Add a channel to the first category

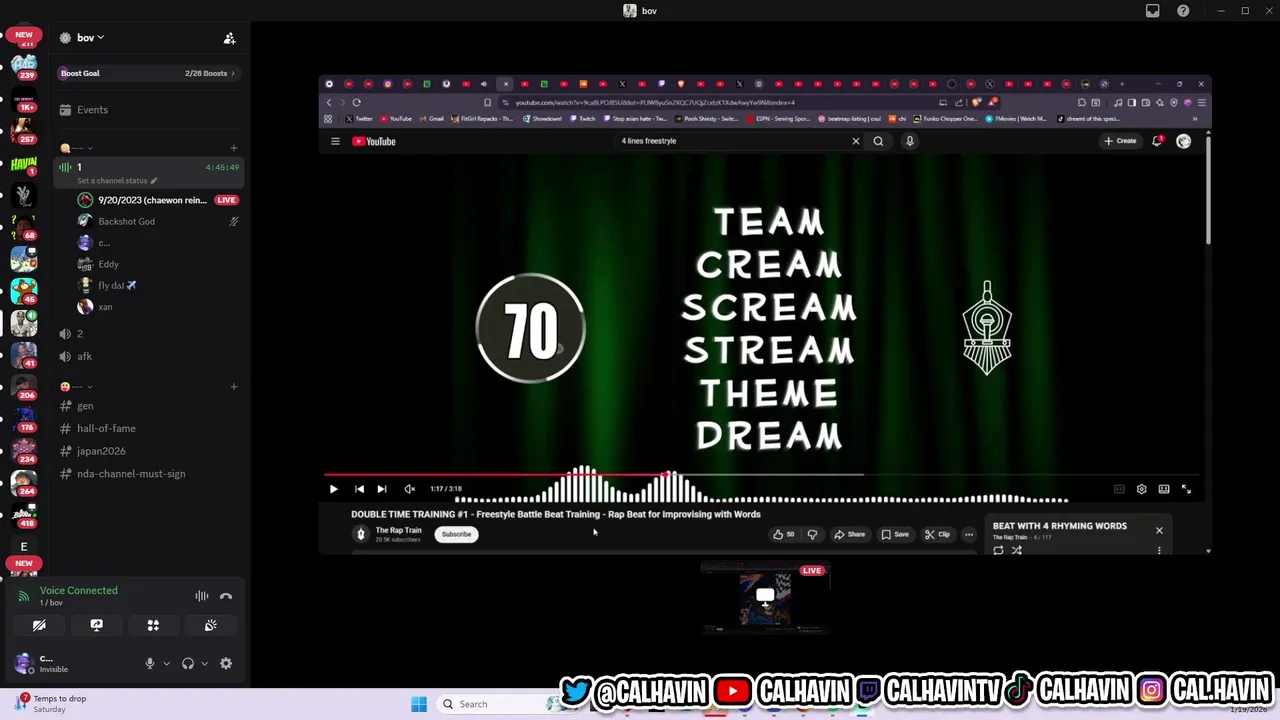(234, 148)
